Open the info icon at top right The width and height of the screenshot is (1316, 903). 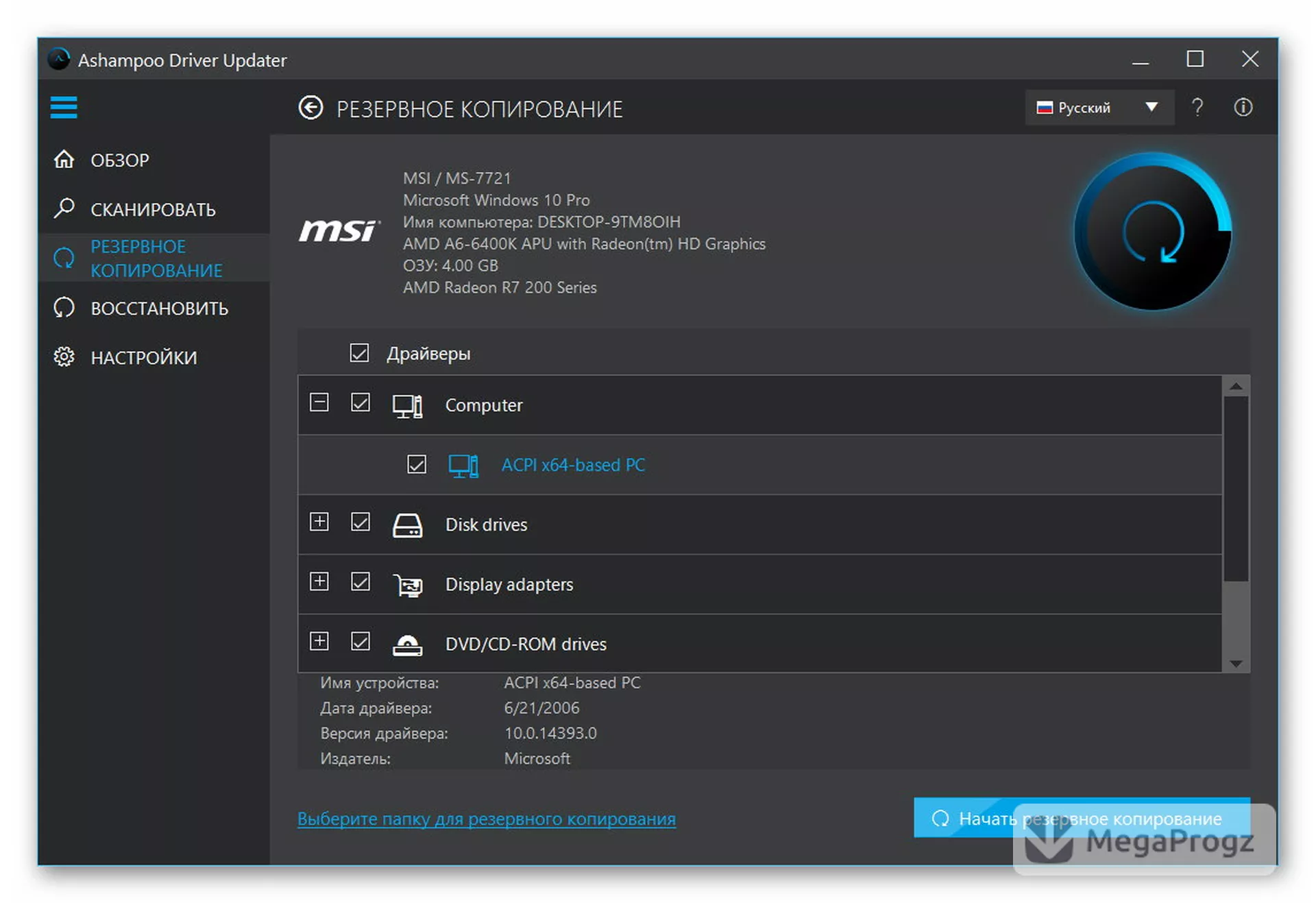coord(1243,108)
